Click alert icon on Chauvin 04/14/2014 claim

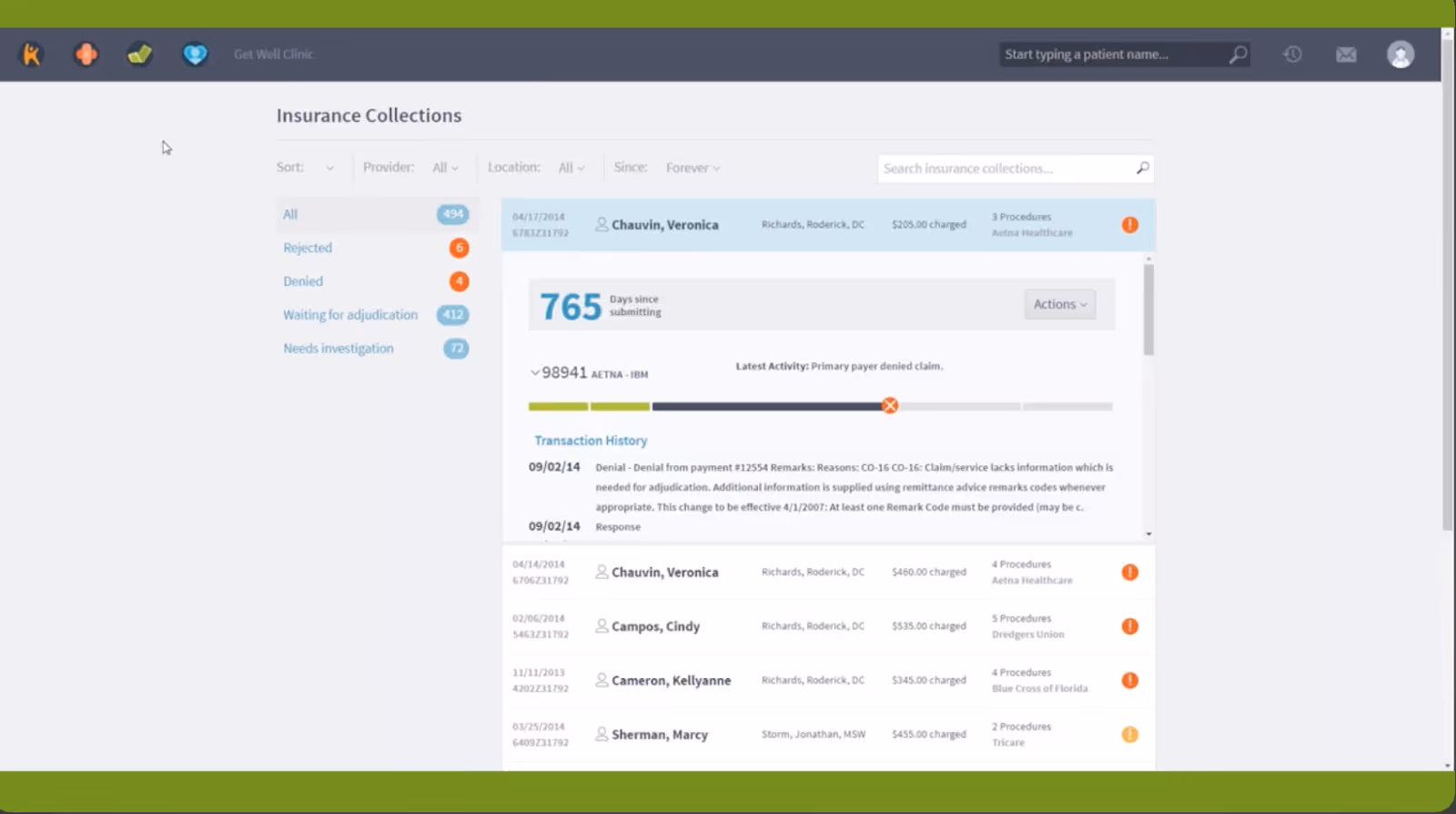coord(1129,572)
